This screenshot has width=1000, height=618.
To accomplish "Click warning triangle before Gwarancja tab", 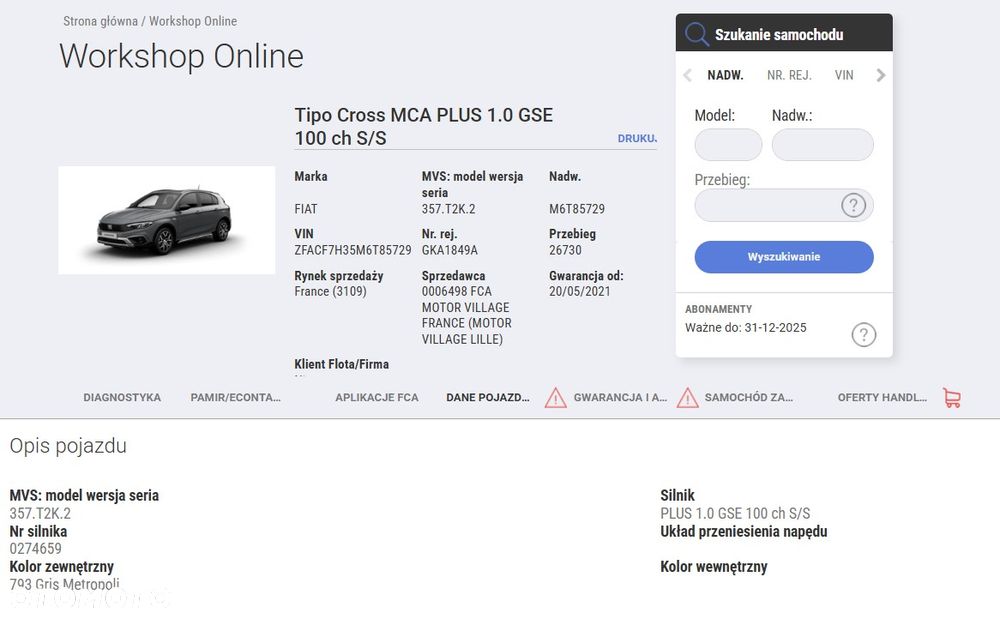I will (x=555, y=397).
